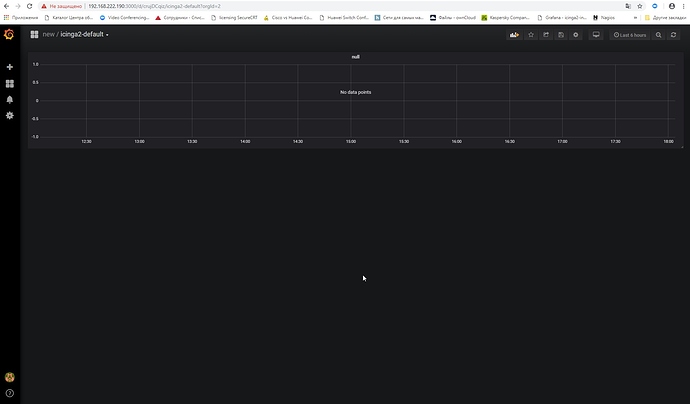Open the Dashboards grid icon in sidebar
Screen dimensions: 690x404
pos(10,84)
